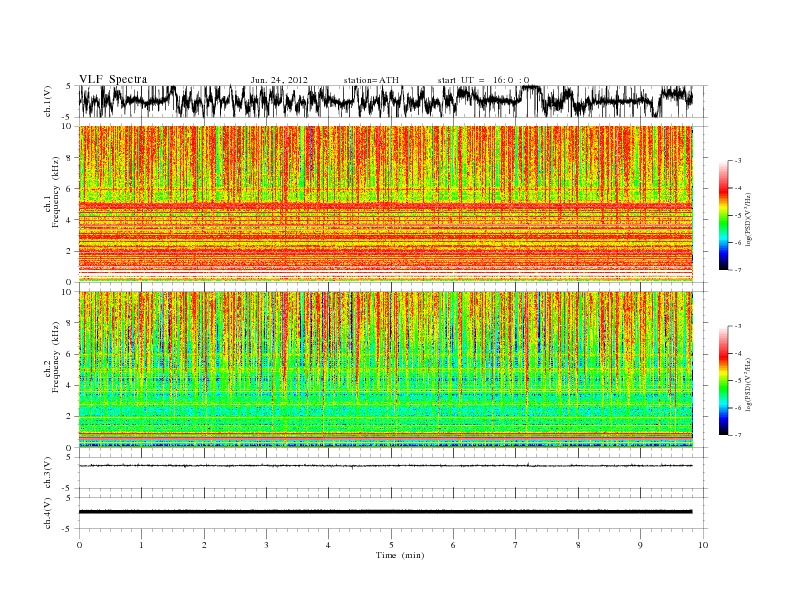Viewport: 792px width, 612px height.
Task: Click time axis tick label "6"
Action: [453, 545]
